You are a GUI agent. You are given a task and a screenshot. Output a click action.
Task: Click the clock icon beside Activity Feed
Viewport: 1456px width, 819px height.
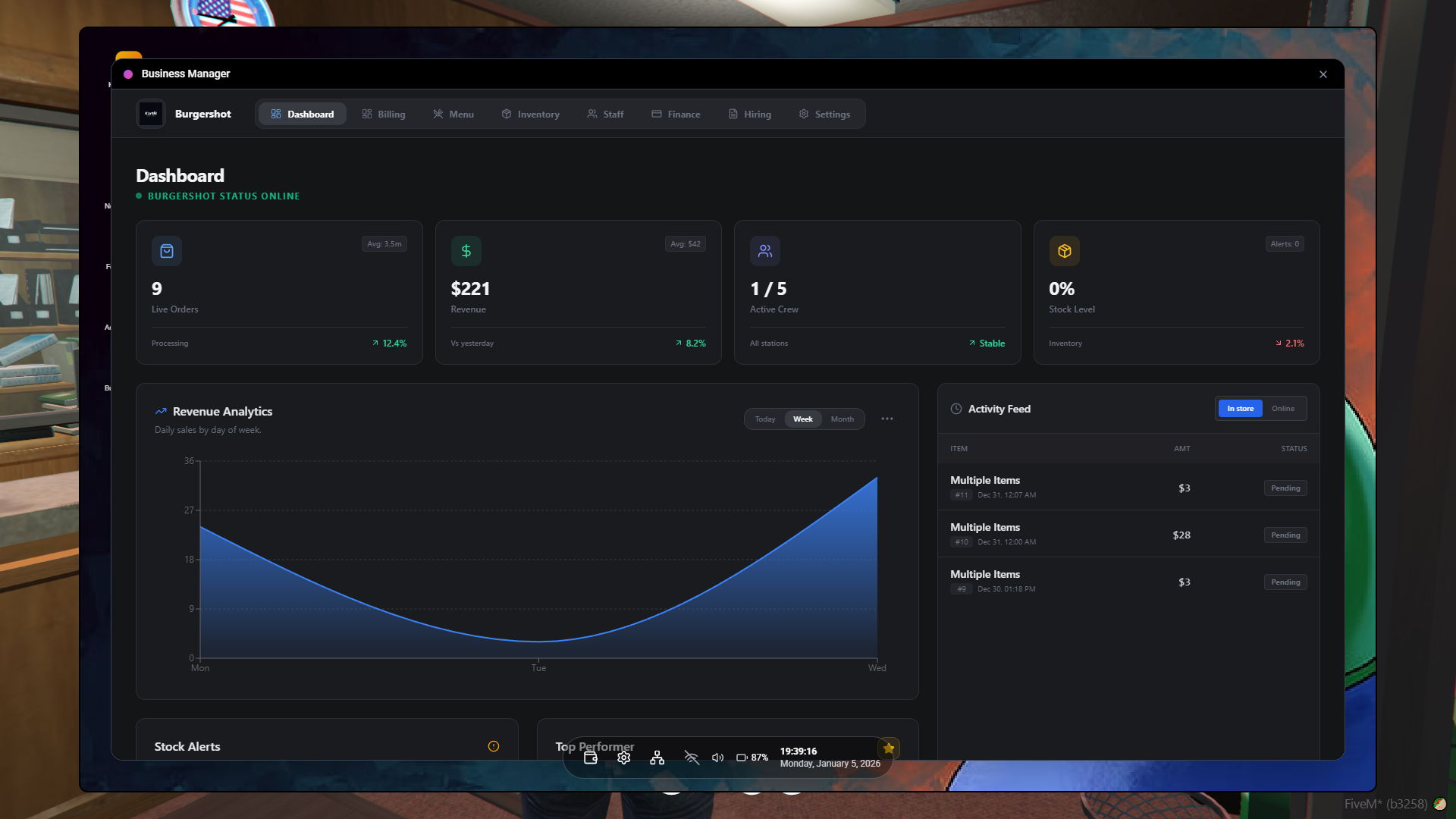point(955,409)
